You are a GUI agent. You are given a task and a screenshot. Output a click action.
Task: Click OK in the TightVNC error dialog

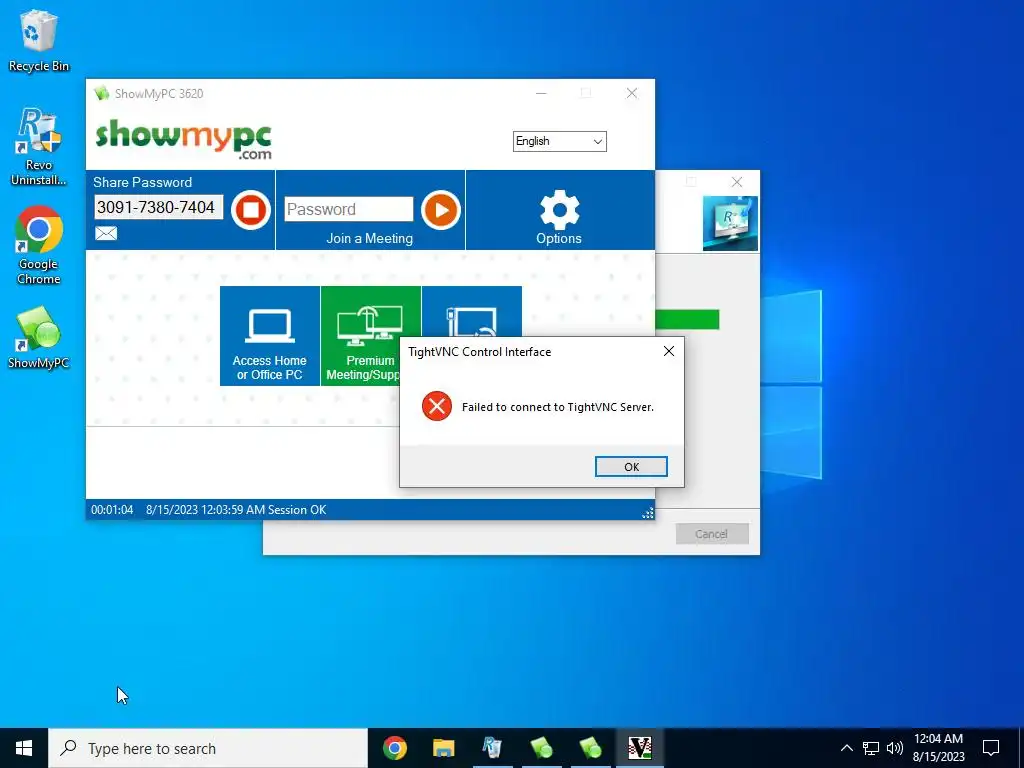631,466
